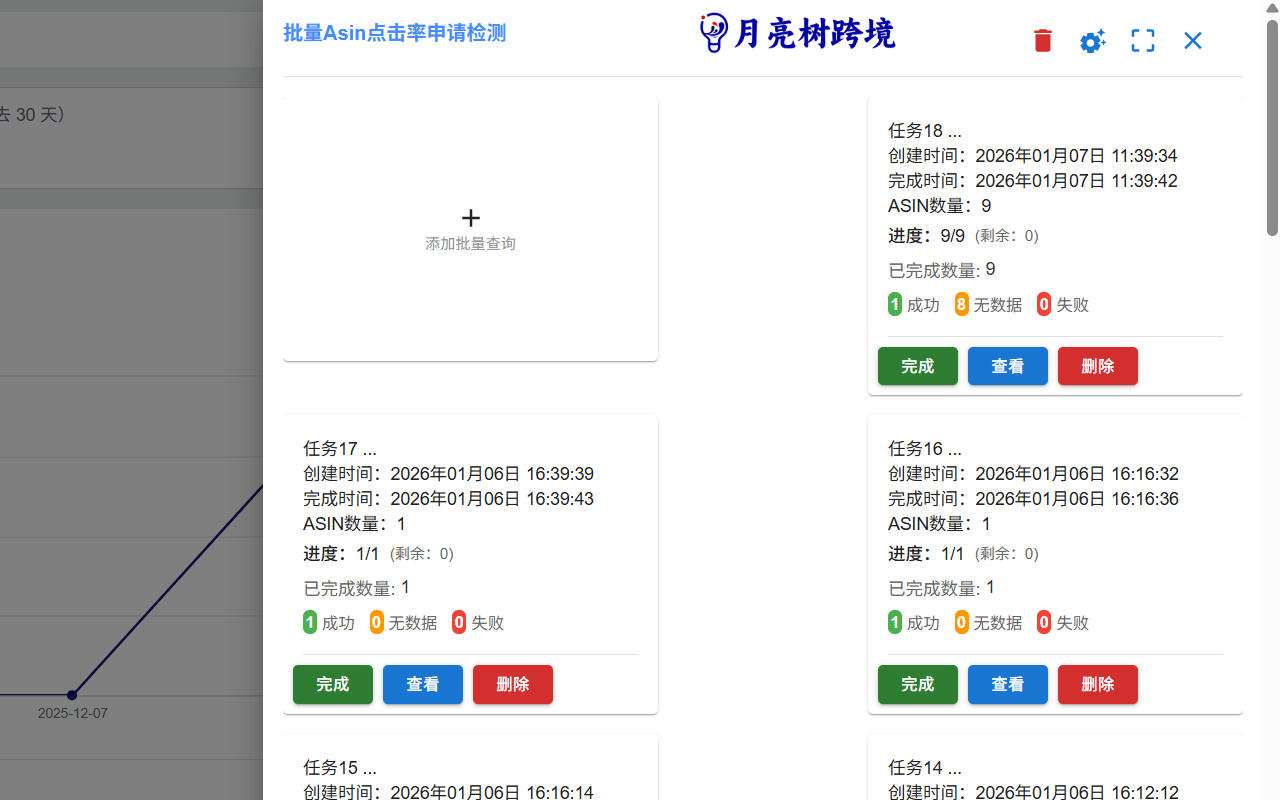Open 任务18 results via 查看 button

click(1007, 366)
